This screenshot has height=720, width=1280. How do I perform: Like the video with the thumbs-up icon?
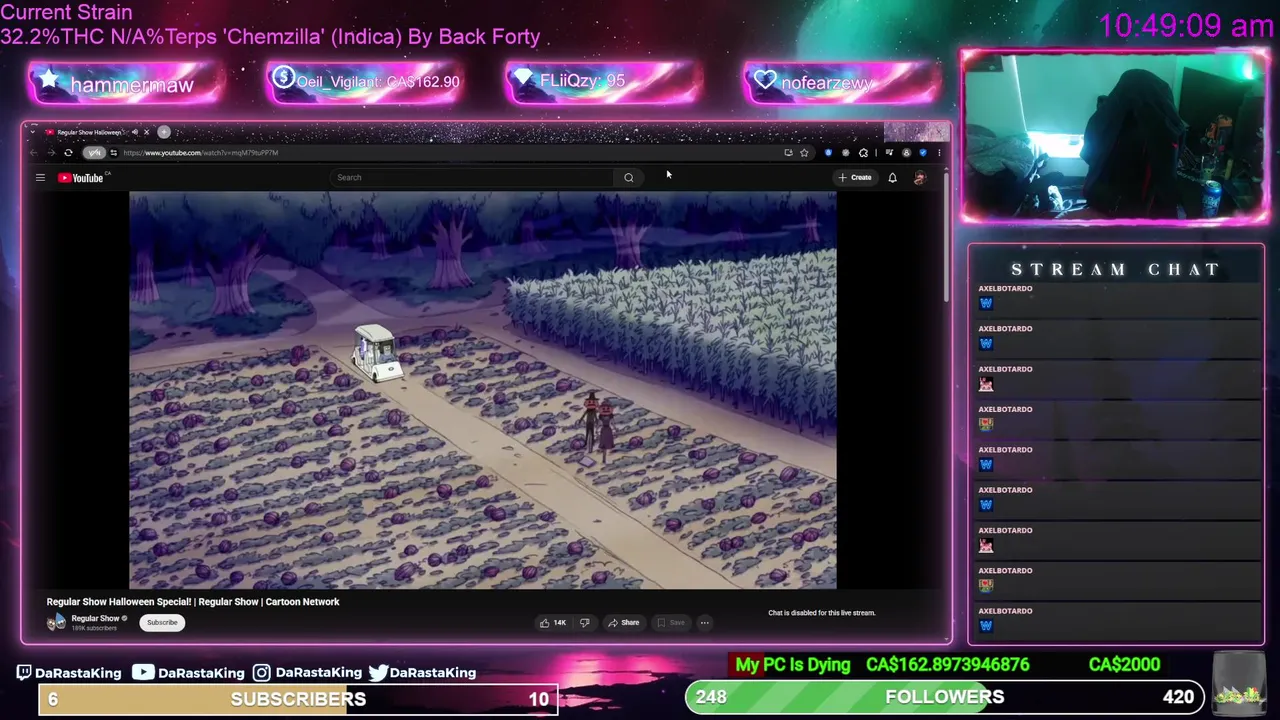(545, 623)
